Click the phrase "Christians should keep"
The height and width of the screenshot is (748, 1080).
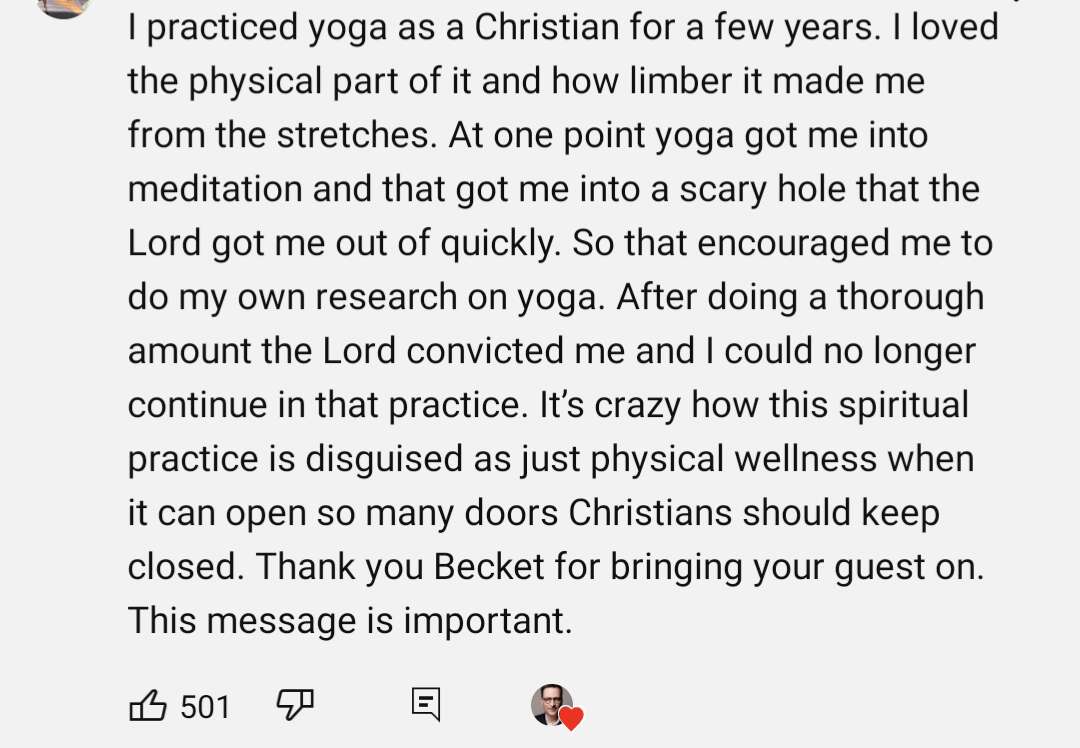tap(754, 513)
